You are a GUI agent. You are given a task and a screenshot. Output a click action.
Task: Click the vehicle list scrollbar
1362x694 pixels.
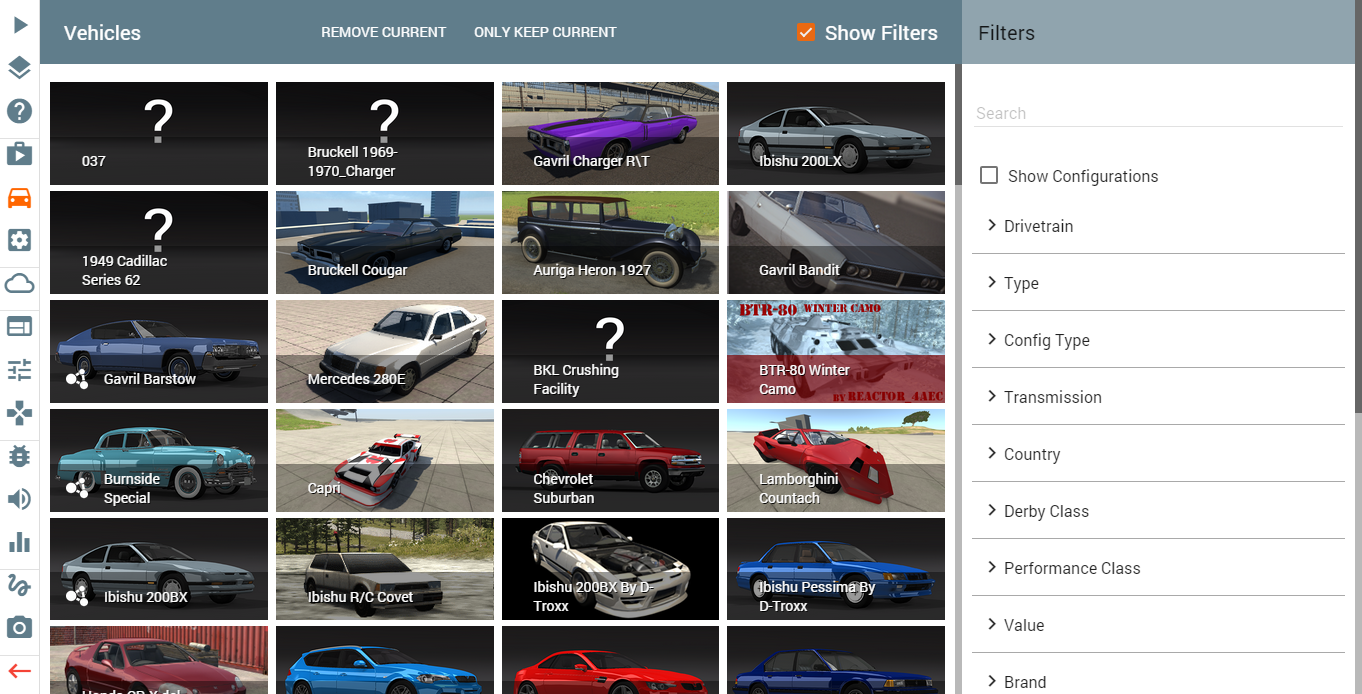click(x=958, y=124)
